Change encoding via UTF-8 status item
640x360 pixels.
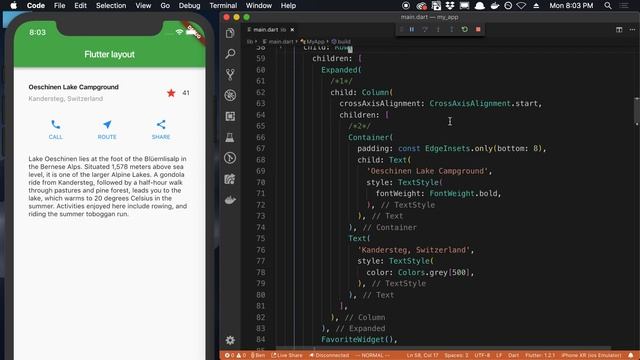[482, 355]
